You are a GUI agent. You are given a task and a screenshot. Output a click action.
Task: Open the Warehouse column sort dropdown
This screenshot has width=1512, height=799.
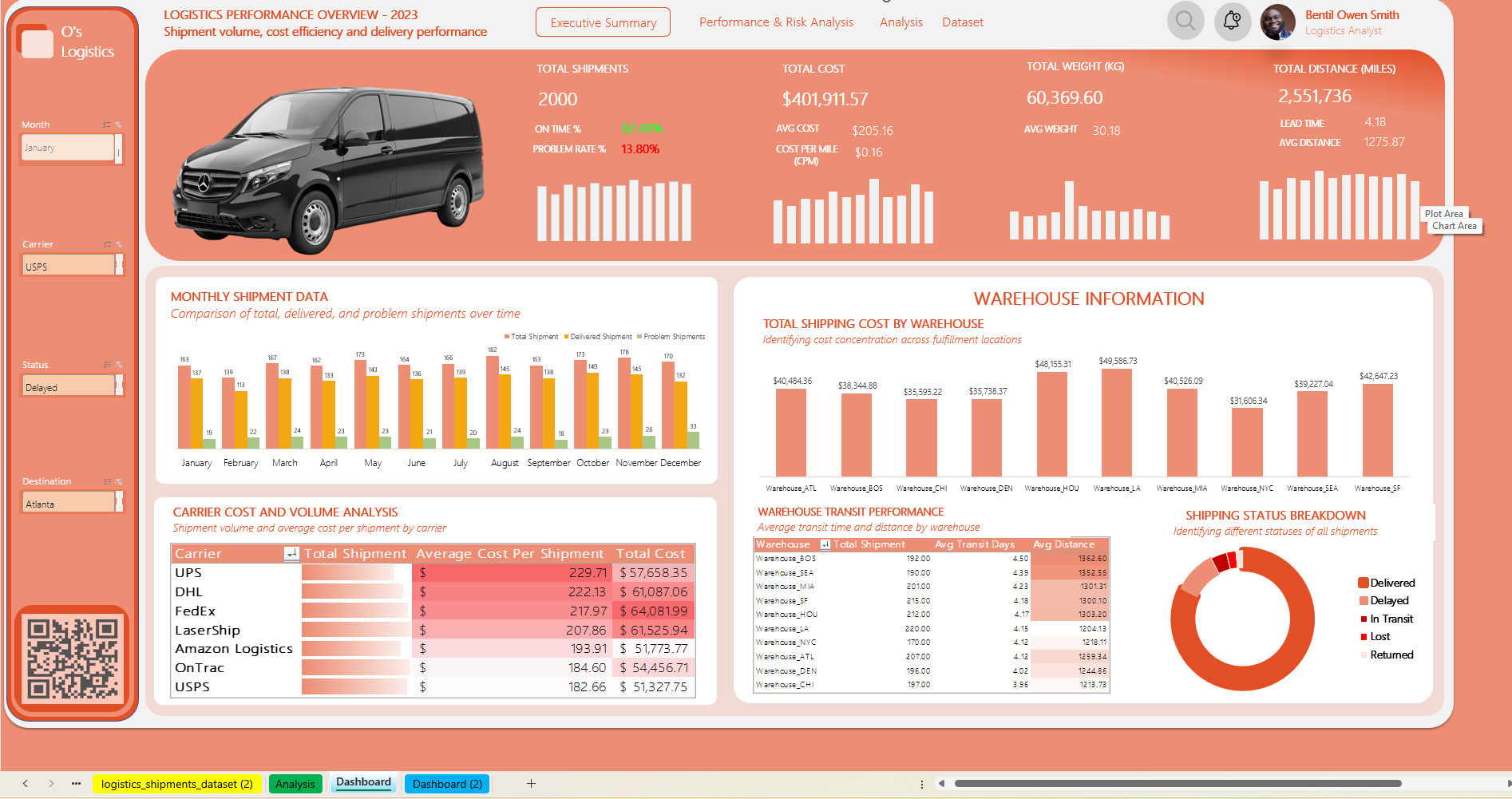tap(826, 544)
